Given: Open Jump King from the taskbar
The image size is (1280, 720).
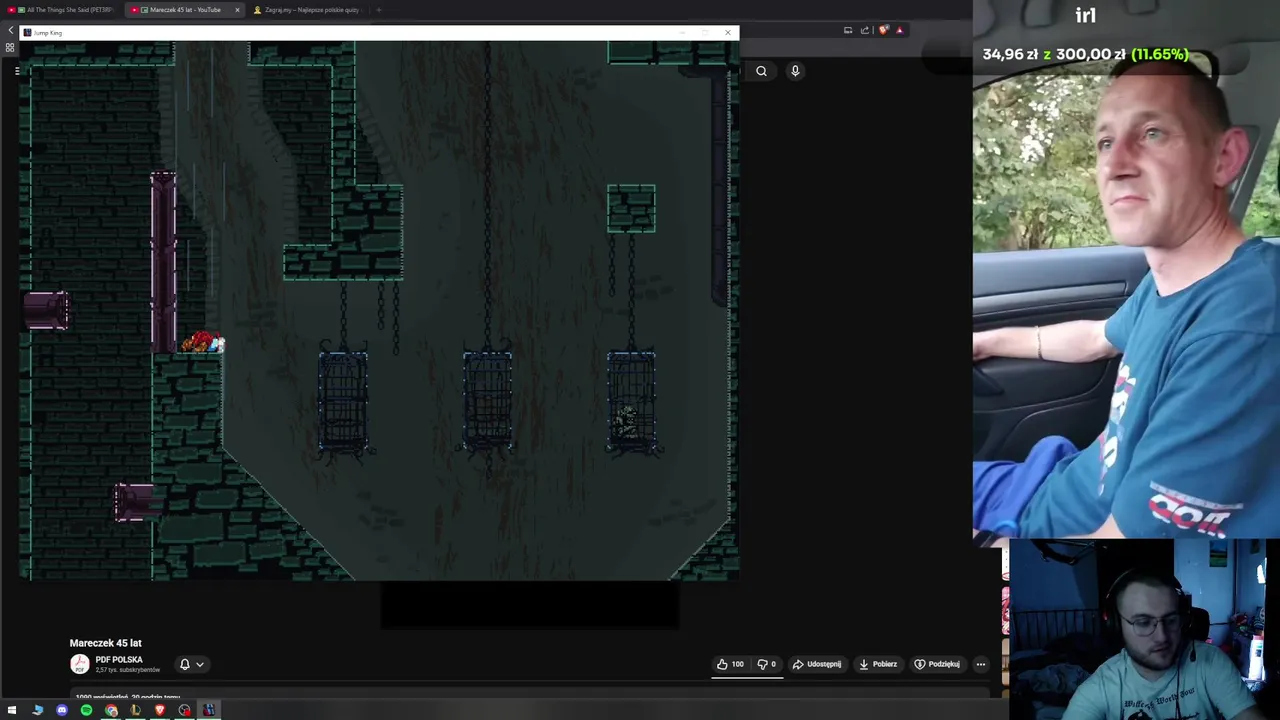Looking at the screenshot, I should [209, 710].
